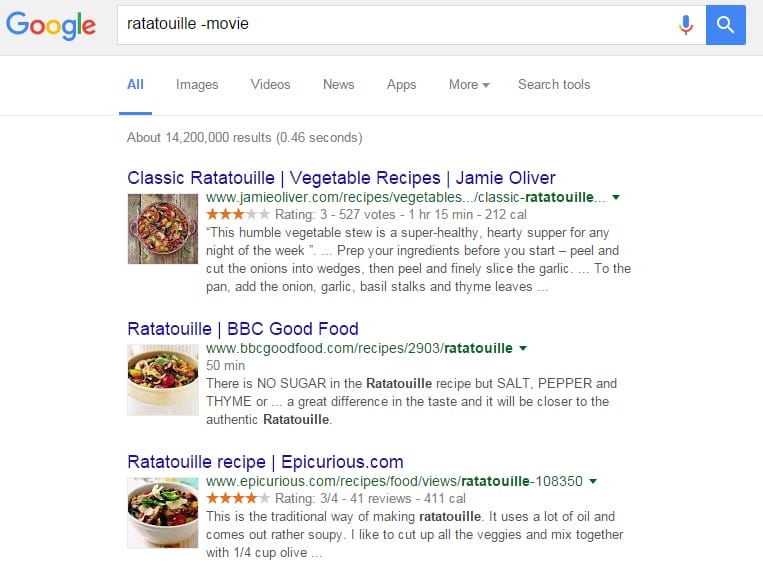Expand the bbcgoodfood.com URL dropdown arrow
763x573 pixels.
pyautogui.click(x=523, y=349)
